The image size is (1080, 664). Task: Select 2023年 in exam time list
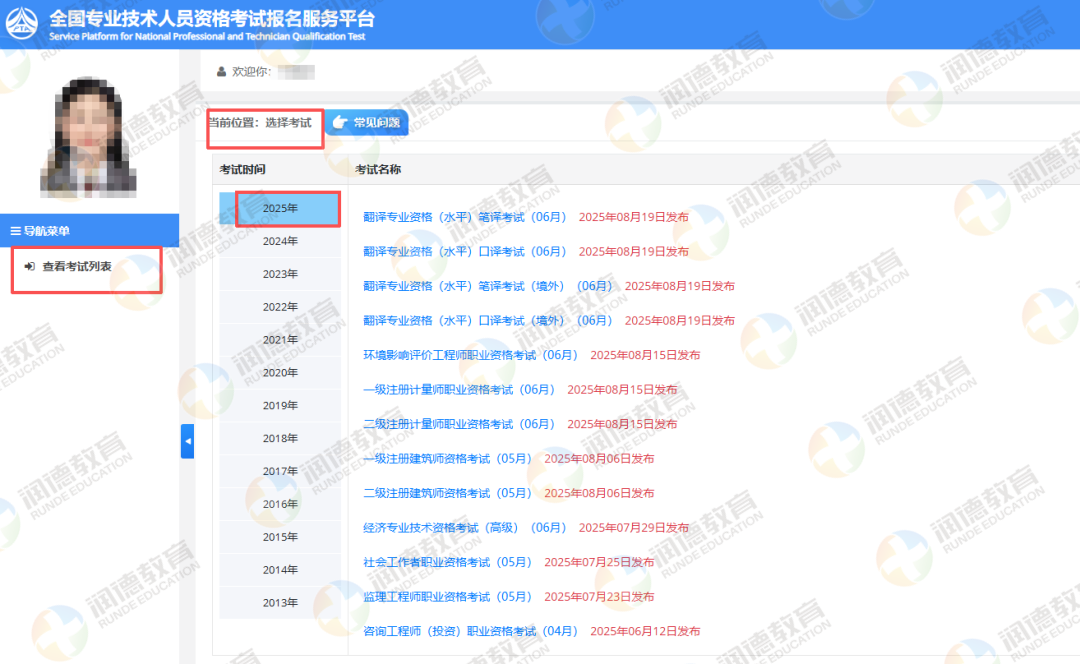280,274
